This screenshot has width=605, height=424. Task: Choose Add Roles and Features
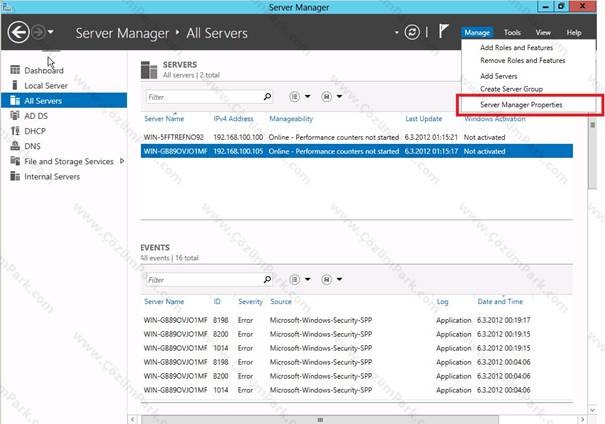click(516, 47)
